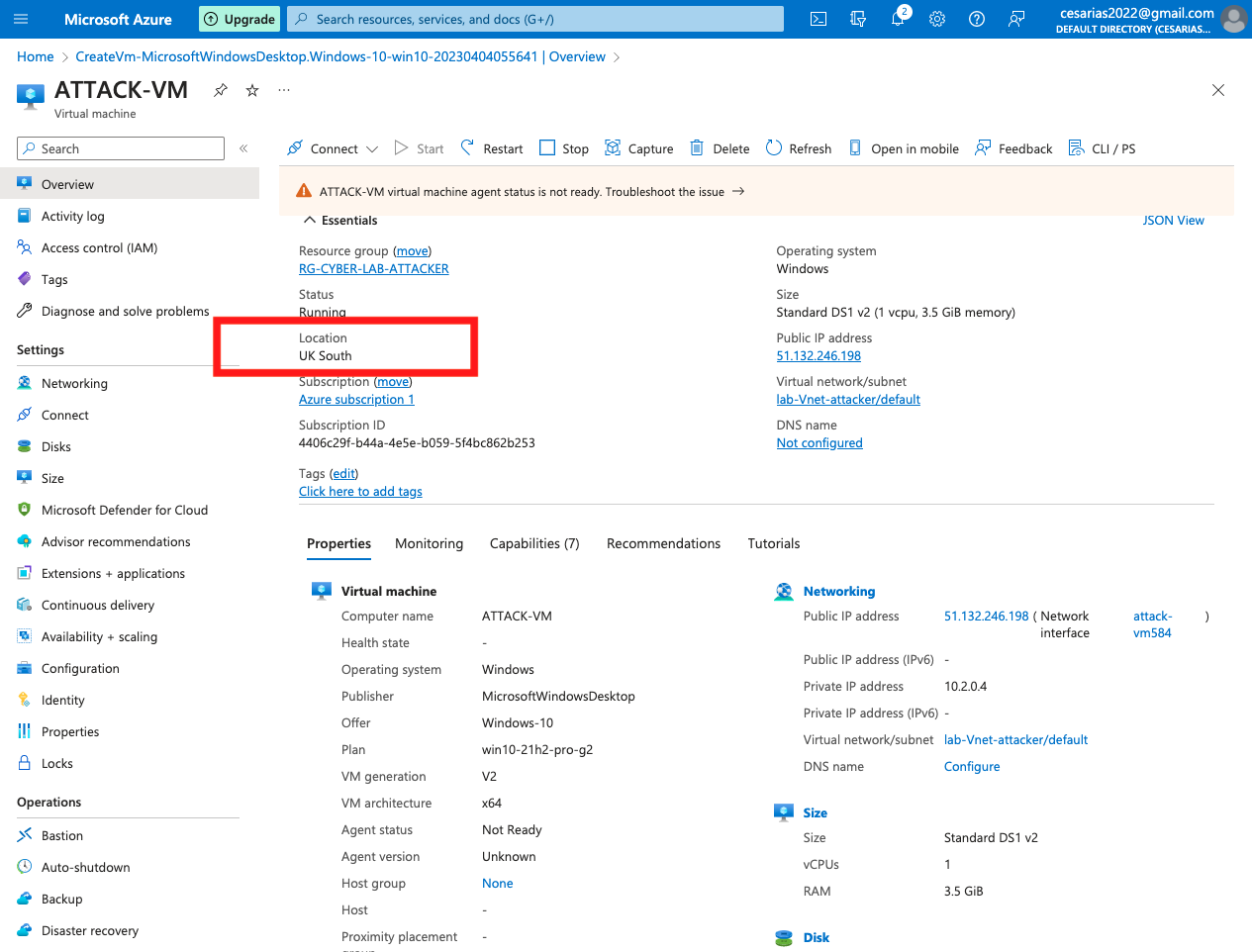The image size is (1252, 952).
Task: Open the notifications bell
Action: coord(898,19)
